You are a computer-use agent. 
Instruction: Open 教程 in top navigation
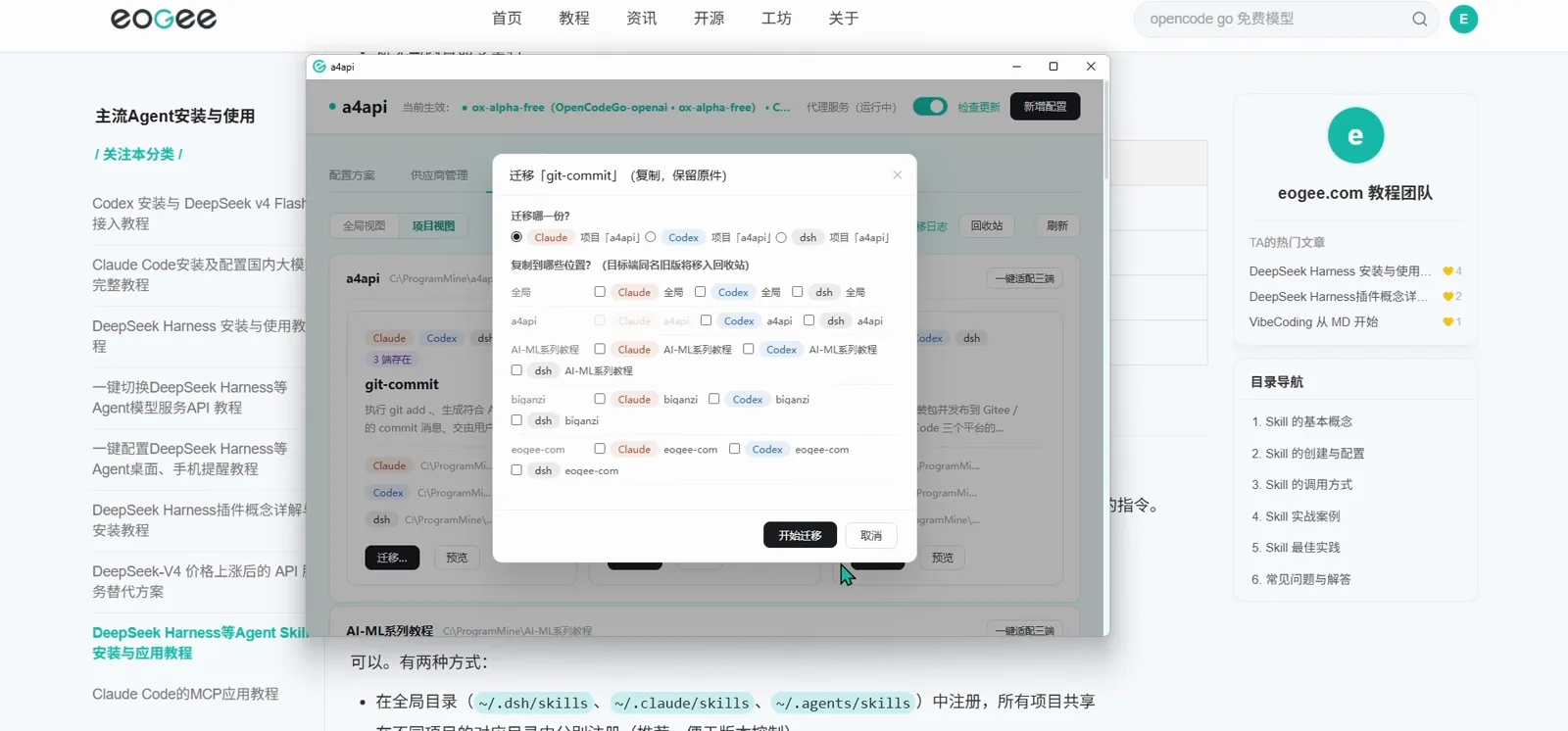click(x=574, y=19)
